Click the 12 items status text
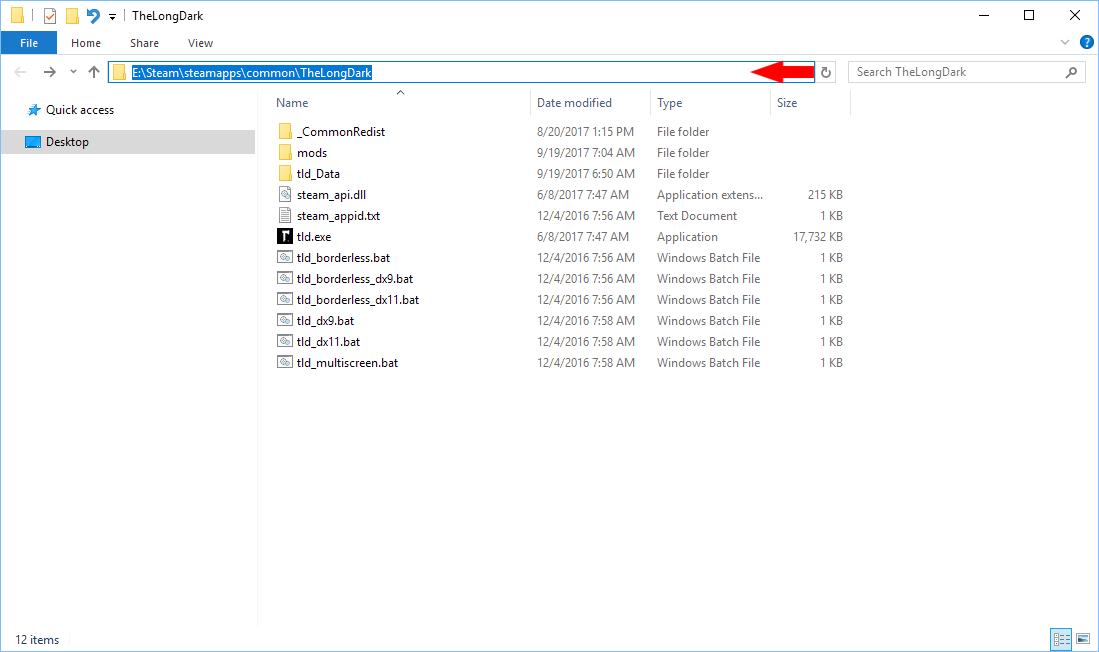Image resolution: width=1099 pixels, height=652 pixels. click(x=37, y=640)
